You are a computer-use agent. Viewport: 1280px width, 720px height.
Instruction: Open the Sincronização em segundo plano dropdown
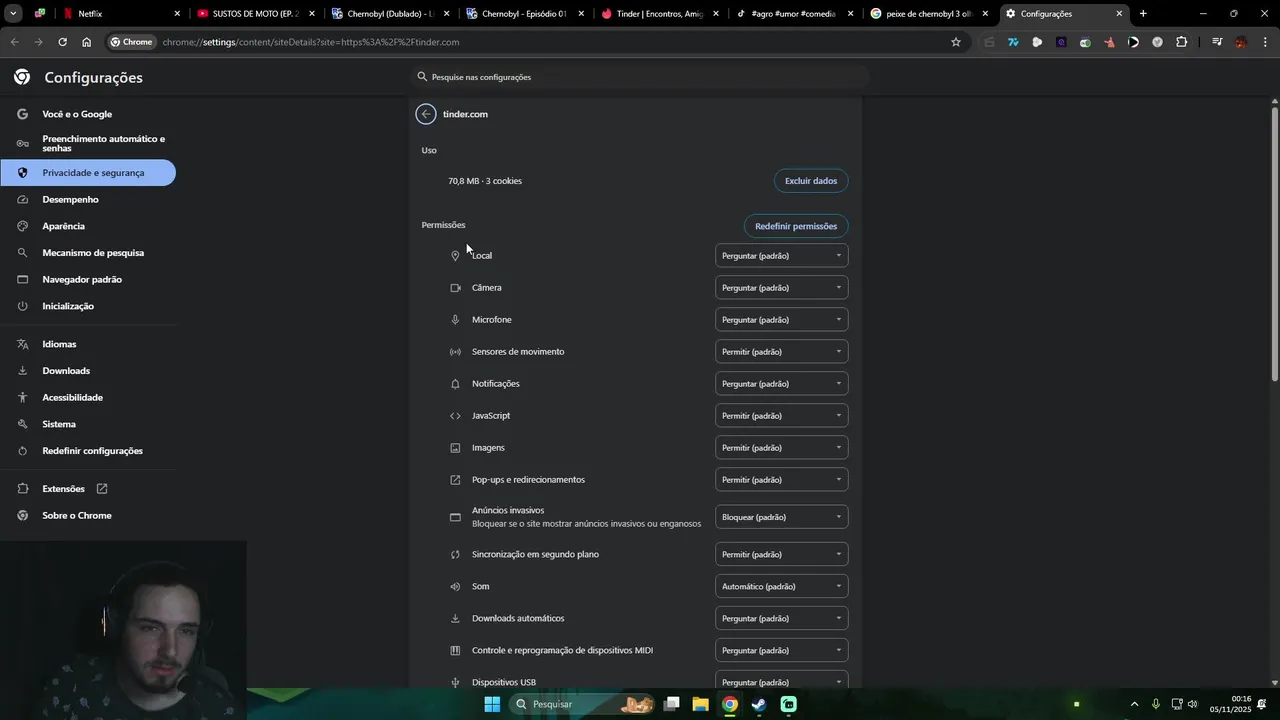click(x=782, y=554)
